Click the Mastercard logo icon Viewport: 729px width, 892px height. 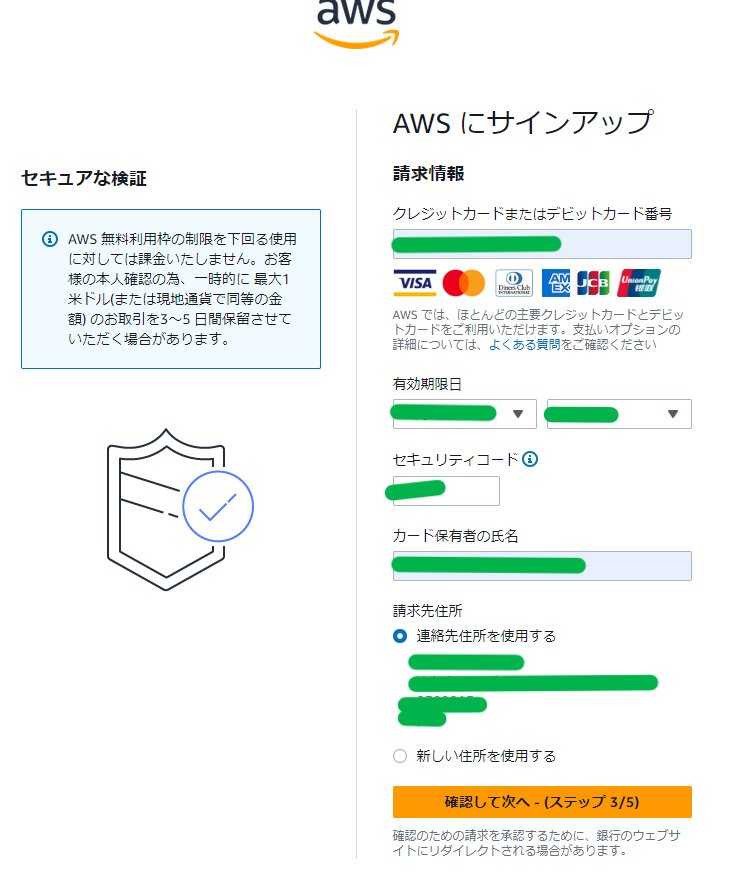(463, 283)
